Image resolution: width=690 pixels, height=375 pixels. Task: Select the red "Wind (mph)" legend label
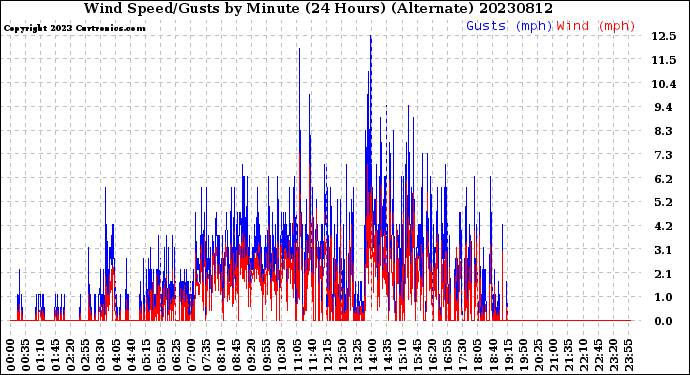coord(596,26)
